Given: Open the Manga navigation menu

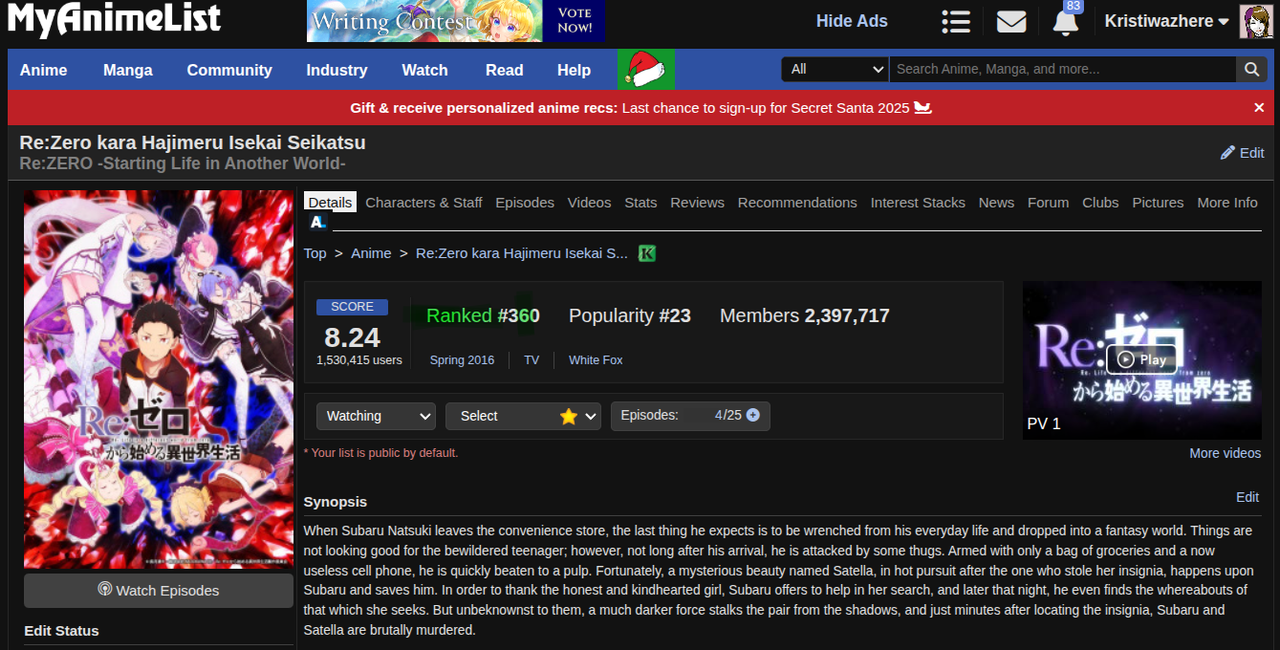Looking at the screenshot, I should pyautogui.click(x=128, y=70).
